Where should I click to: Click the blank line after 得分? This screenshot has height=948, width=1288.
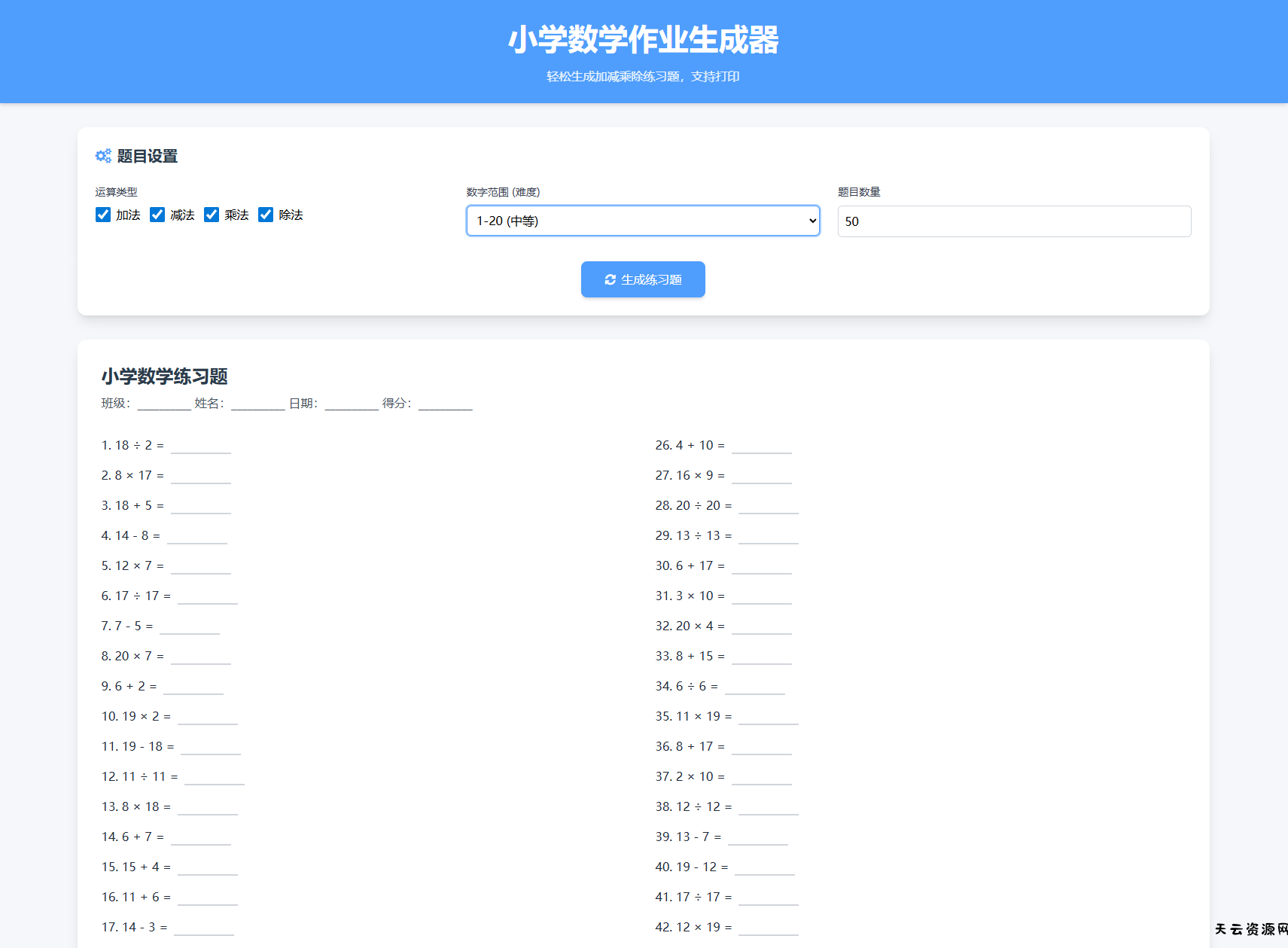pos(445,404)
